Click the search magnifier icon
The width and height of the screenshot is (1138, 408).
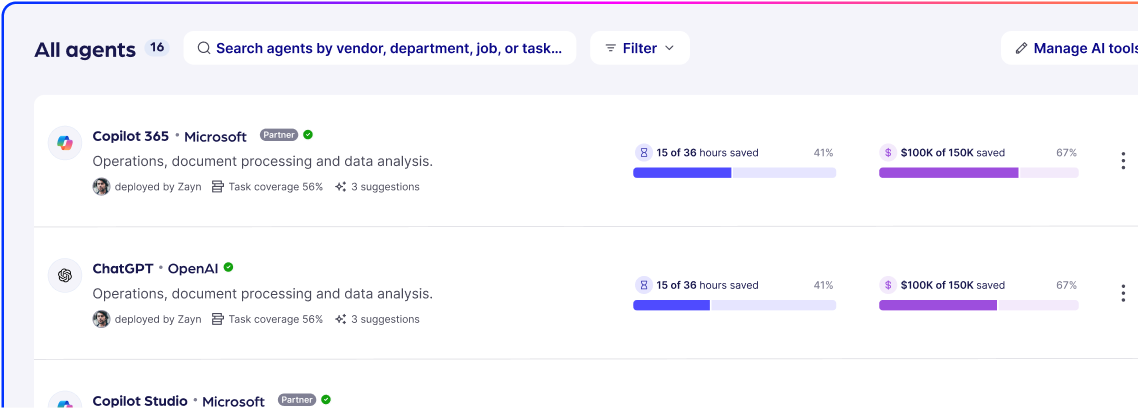point(204,48)
